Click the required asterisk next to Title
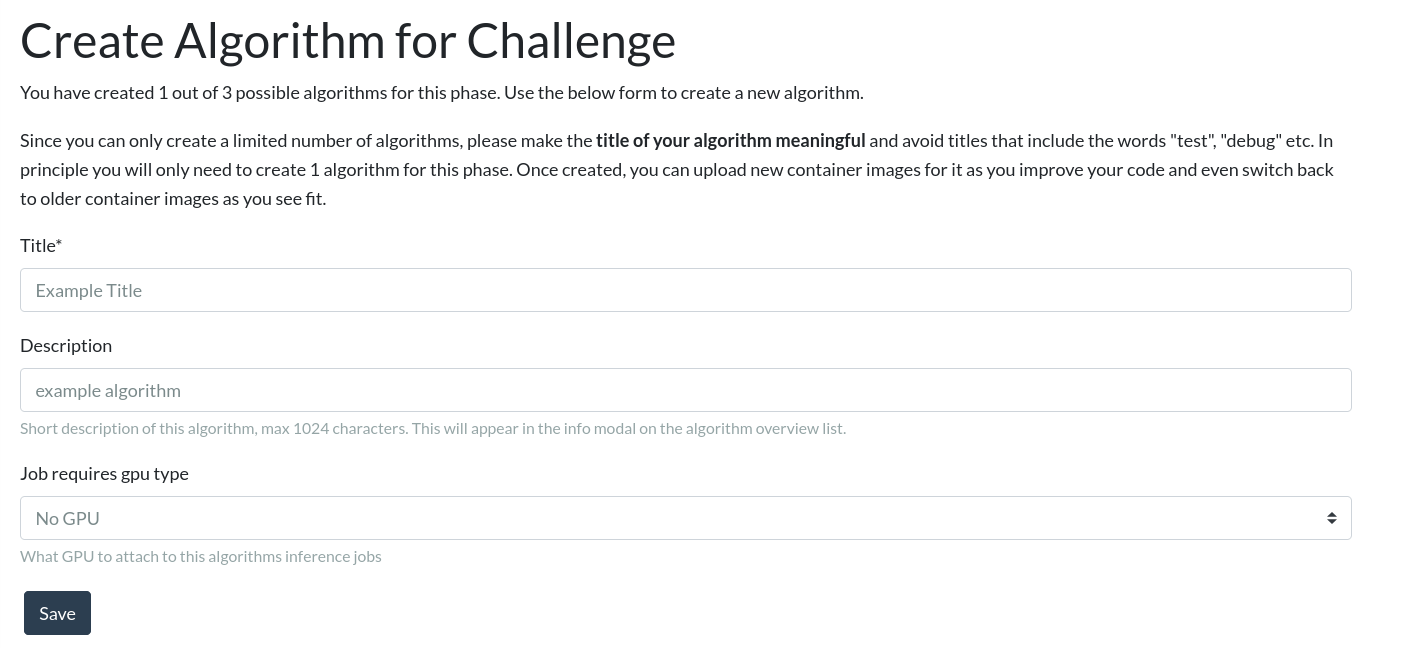 pos(59,243)
